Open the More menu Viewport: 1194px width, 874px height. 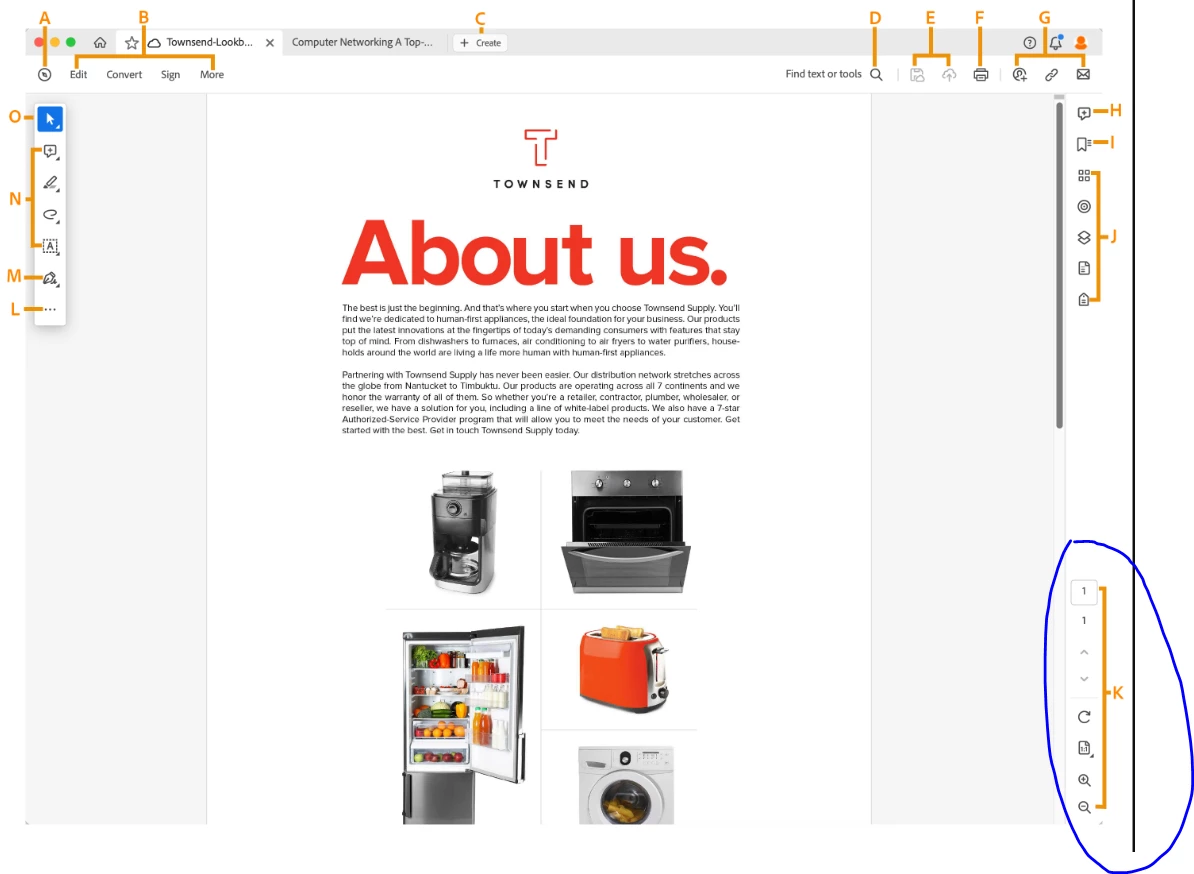point(212,75)
